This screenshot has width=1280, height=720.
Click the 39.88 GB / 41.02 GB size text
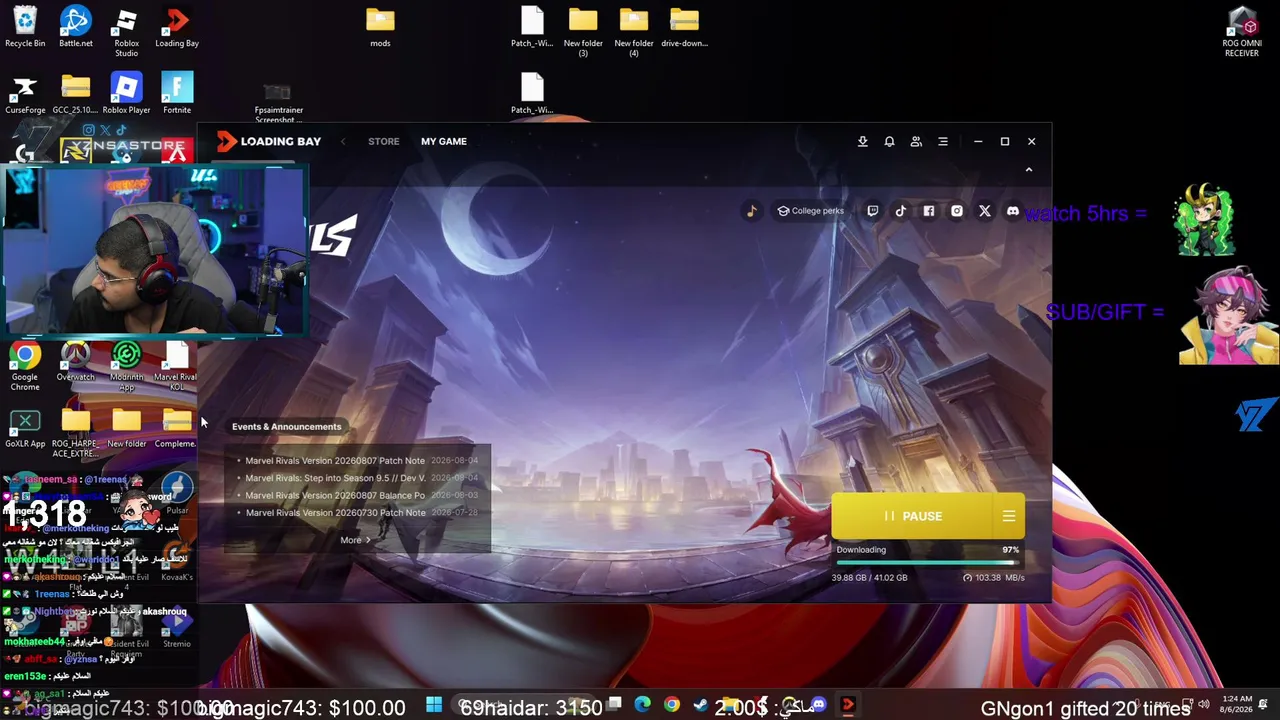pyautogui.click(x=870, y=577)
